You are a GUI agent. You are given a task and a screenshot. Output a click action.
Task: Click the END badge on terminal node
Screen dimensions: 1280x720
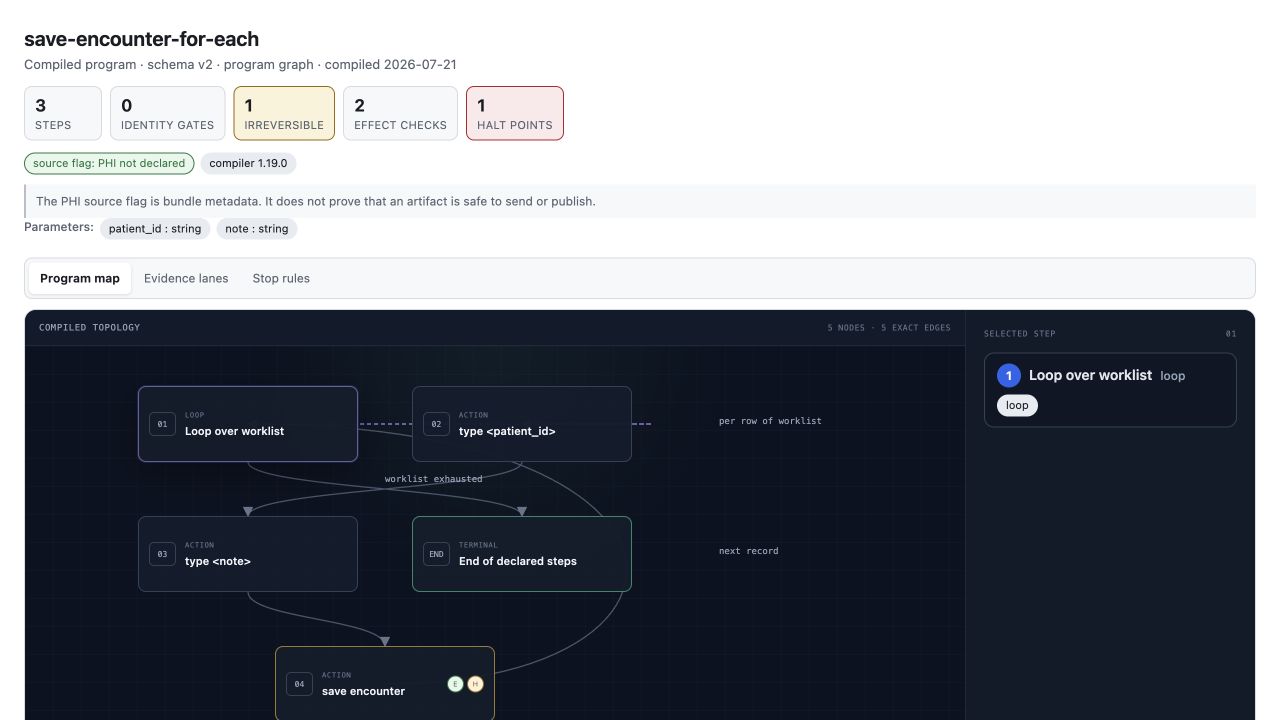pyautogui.click(x=436, y=554)
